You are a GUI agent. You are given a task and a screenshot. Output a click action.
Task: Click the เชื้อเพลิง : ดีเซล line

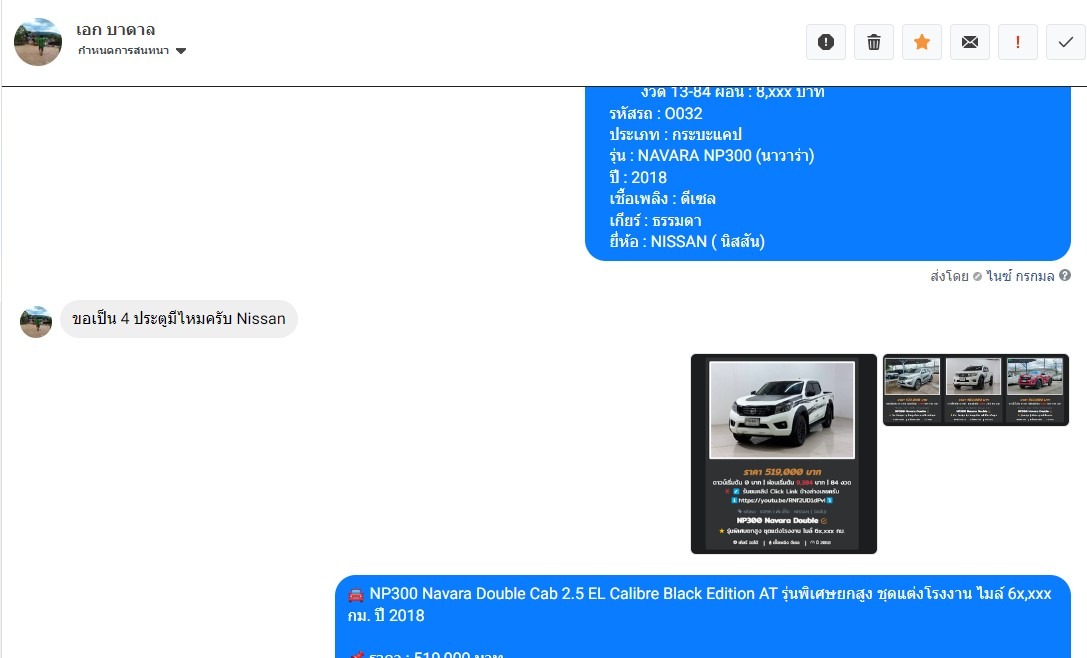click(x=662, y=199)
